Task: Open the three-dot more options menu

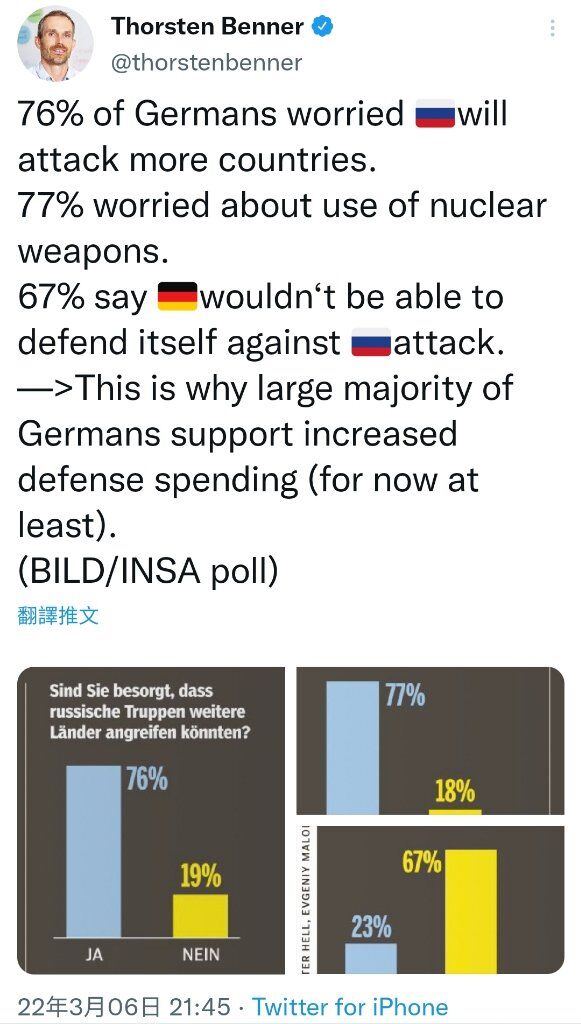Action: tap(552, 28)
